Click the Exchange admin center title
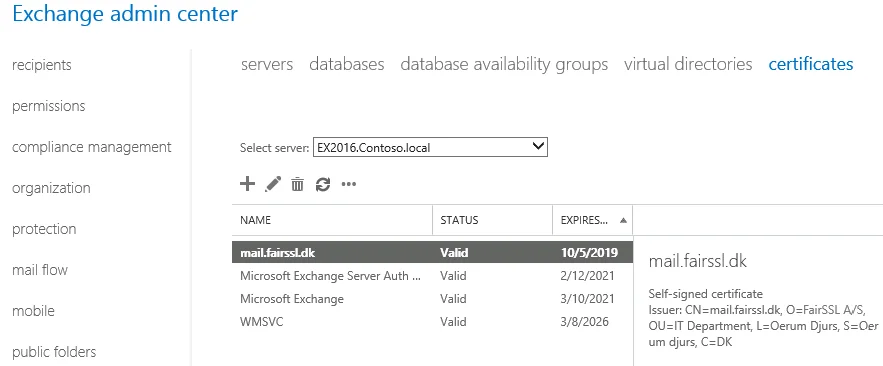 tap(125, 14)
